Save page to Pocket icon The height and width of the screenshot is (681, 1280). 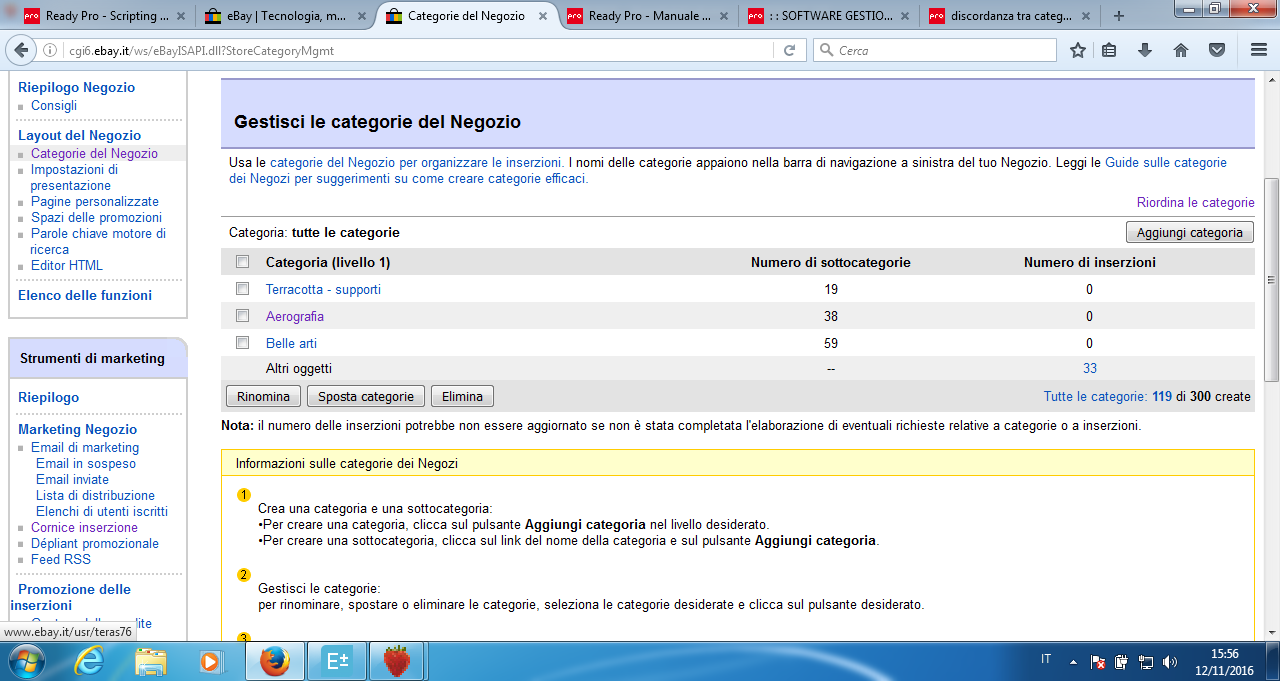[x=1217, y=50]
